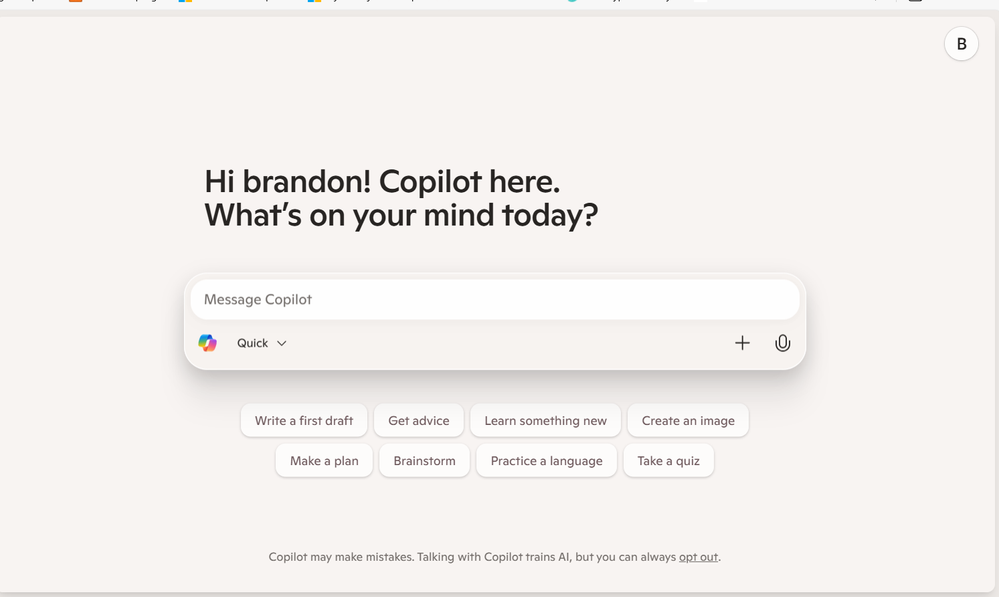Choose the Write a first draft suggestion
Image resolution: width=999 pixels, height=597 pixels.
[x=304, y=421]
